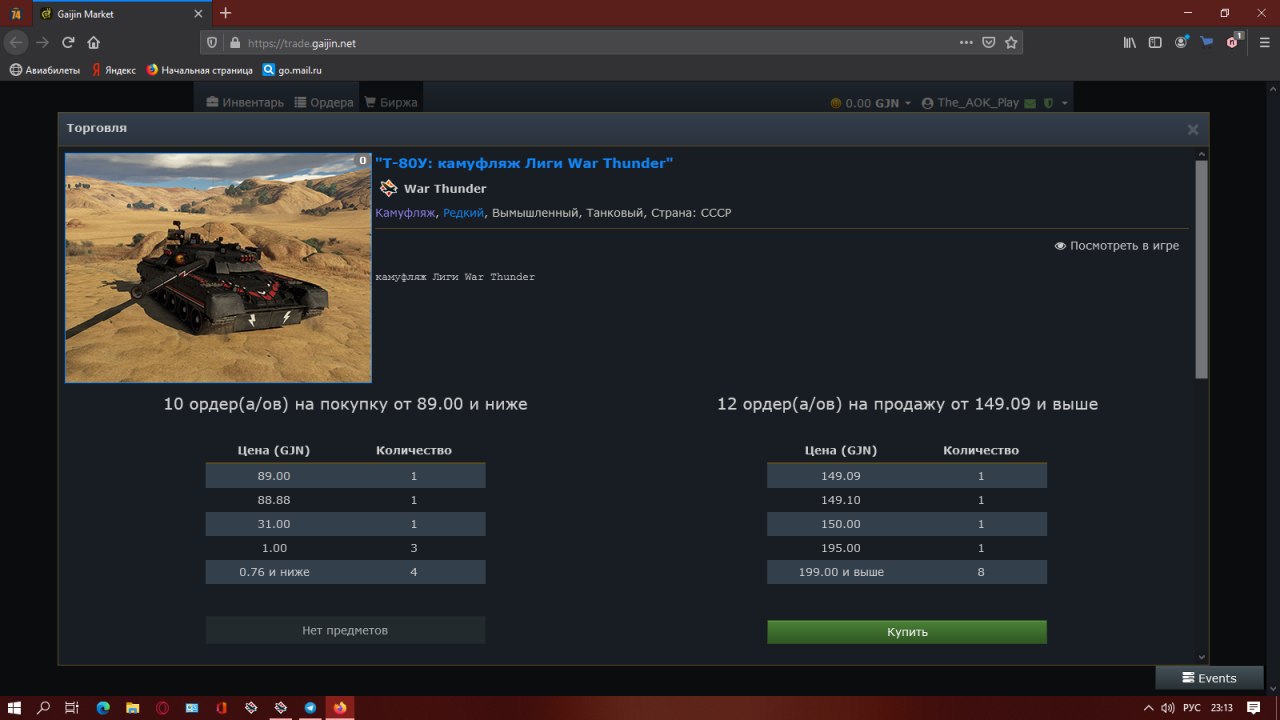The width and height of the screenshot is (1280, 720).
Task: Go back to the previous page
Action: tap(16, 43)
